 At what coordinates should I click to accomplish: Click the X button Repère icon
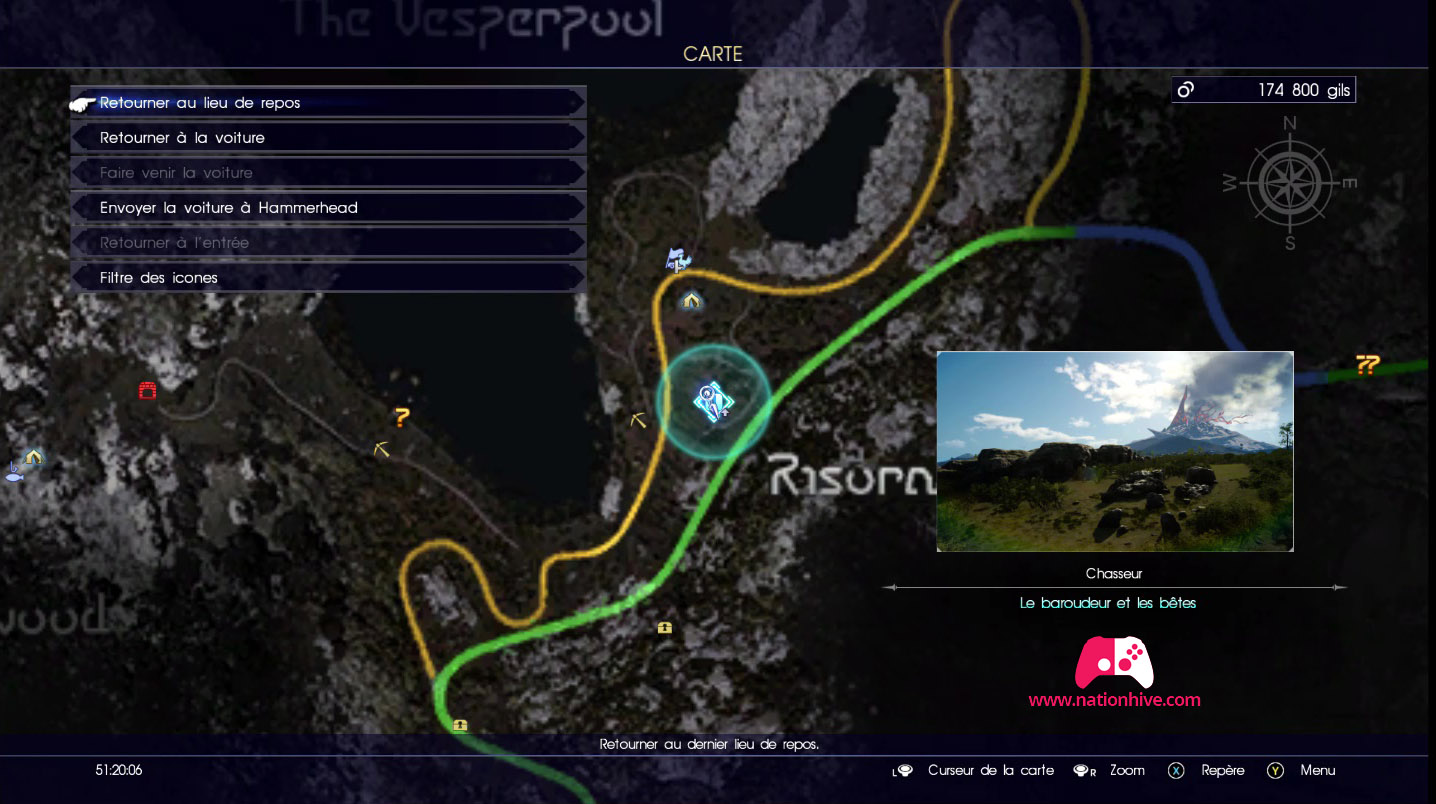pyautogui.click(x=1177, y=771)
